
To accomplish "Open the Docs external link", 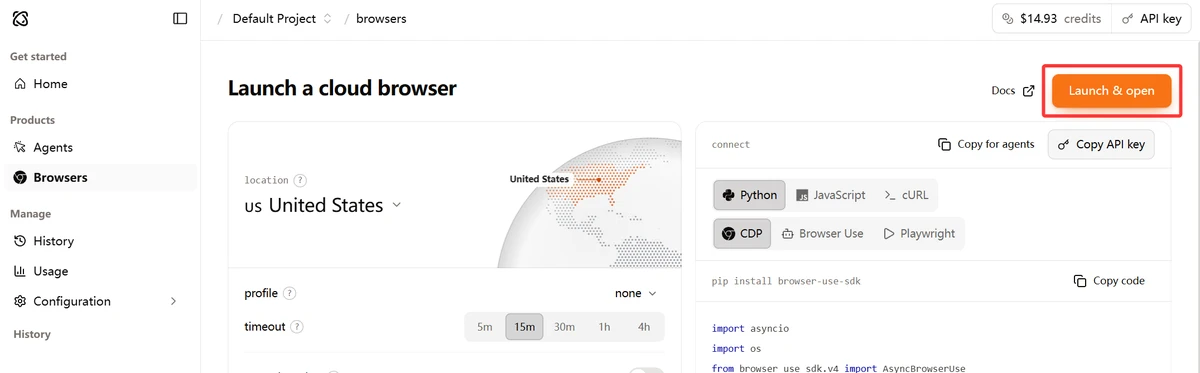I will point(1013,91).
